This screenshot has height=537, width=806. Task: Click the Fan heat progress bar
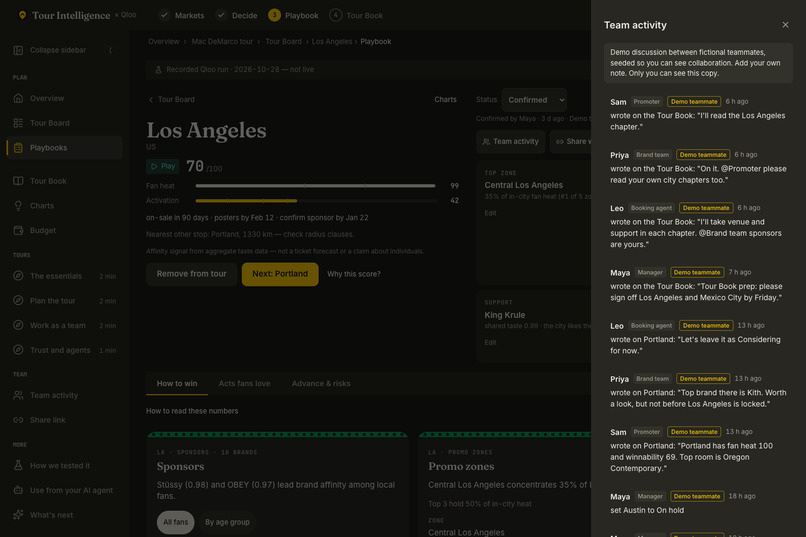pos(316,186)
